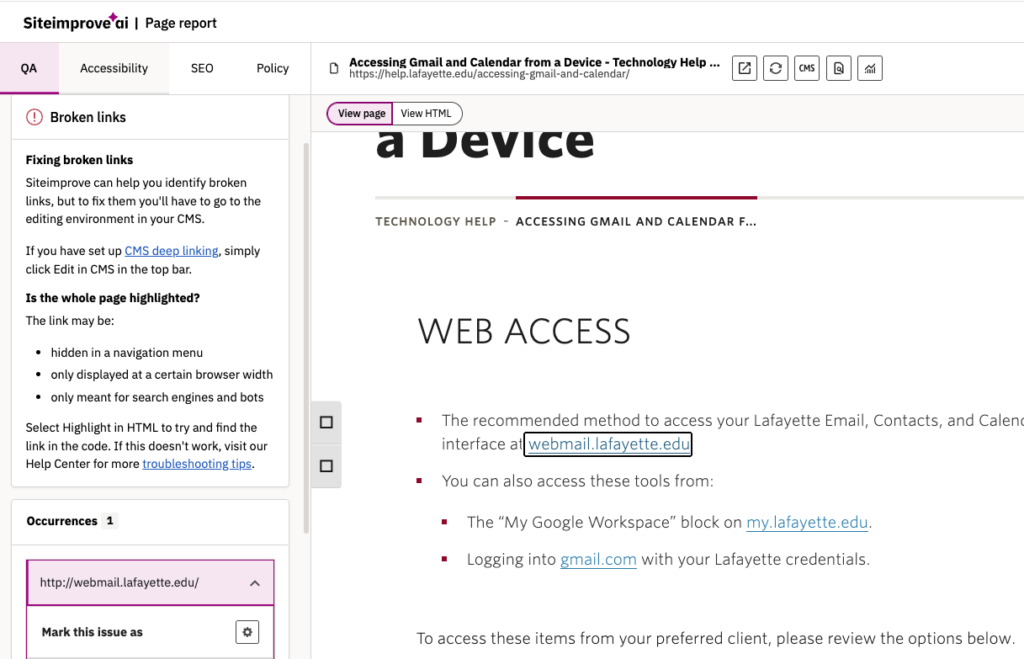This screenshot has height=659, width=1024.
Task: Click the left panel vertical scrollbar
Action: 306,338
